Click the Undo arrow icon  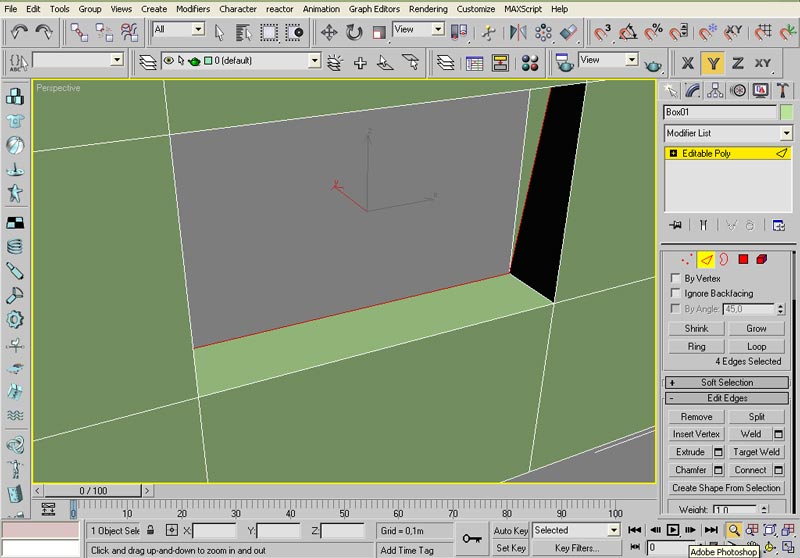pyautogui.click(x=19, y=33)
